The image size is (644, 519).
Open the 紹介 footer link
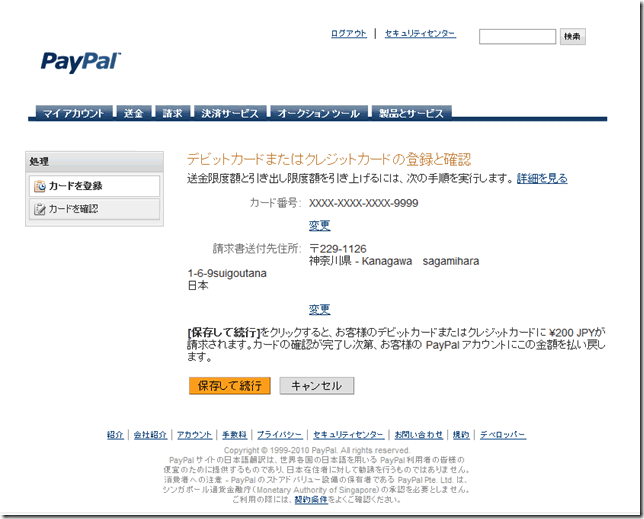pyautogui.click(x=115, y=435)
